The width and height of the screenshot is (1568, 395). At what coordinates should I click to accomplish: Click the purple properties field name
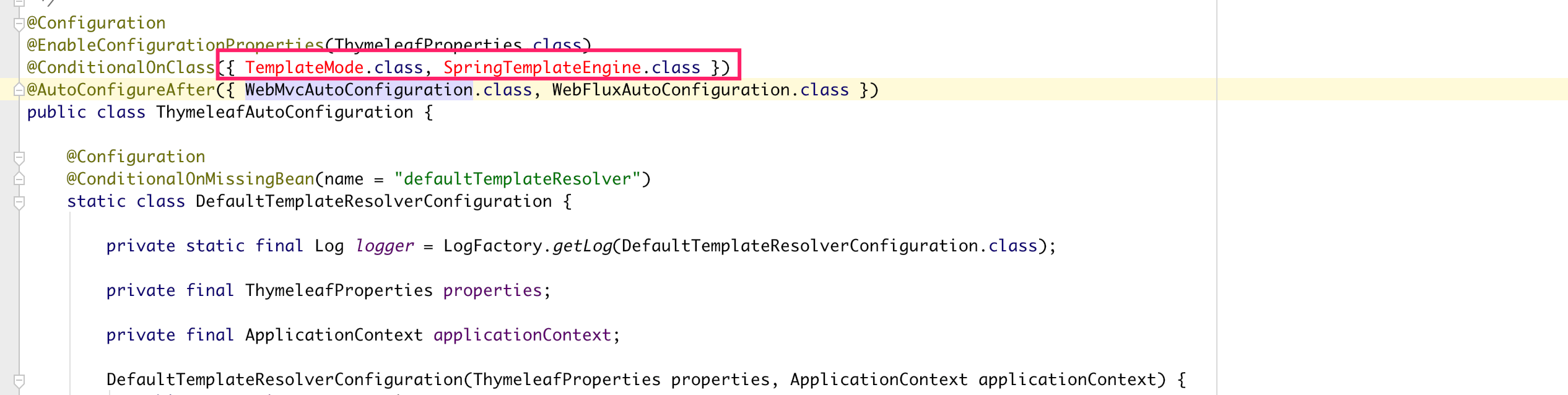point(492,290)
